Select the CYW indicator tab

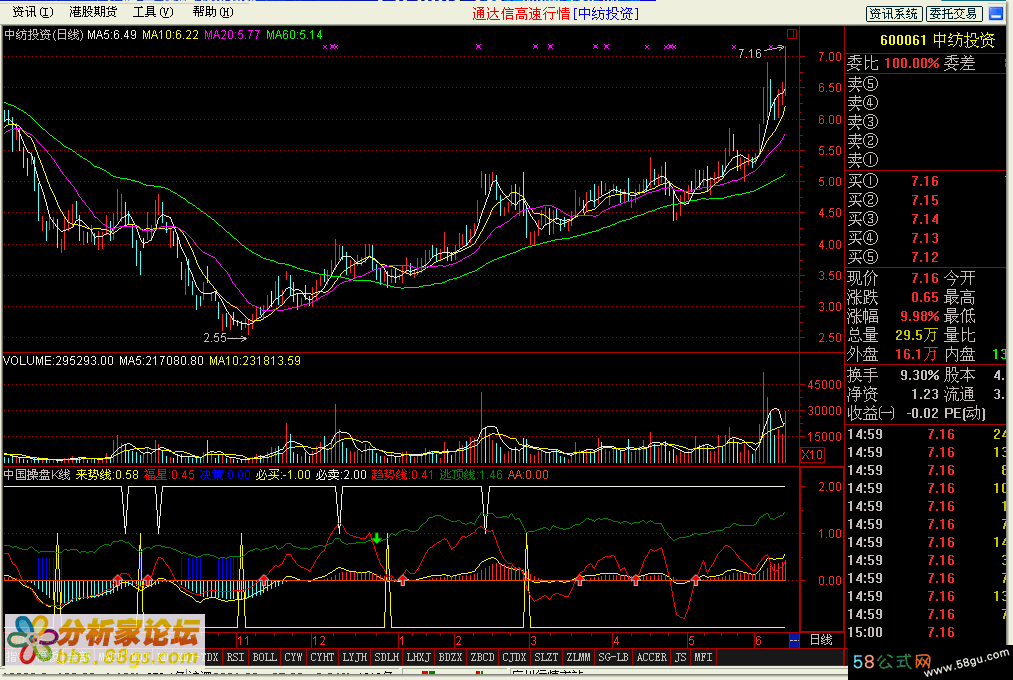click(x=293, y=657)
